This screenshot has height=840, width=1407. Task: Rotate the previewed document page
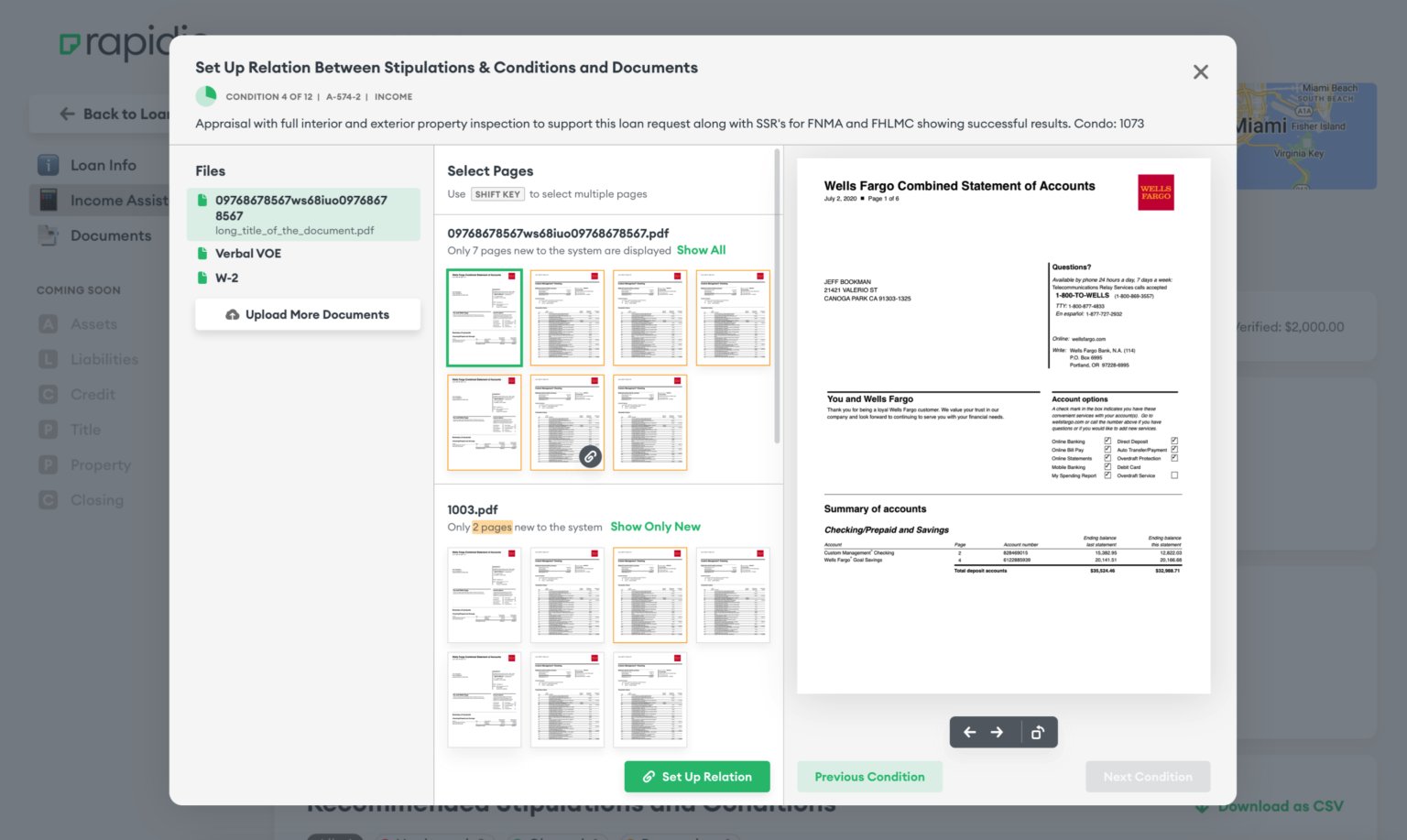[x=1038, y=732]
